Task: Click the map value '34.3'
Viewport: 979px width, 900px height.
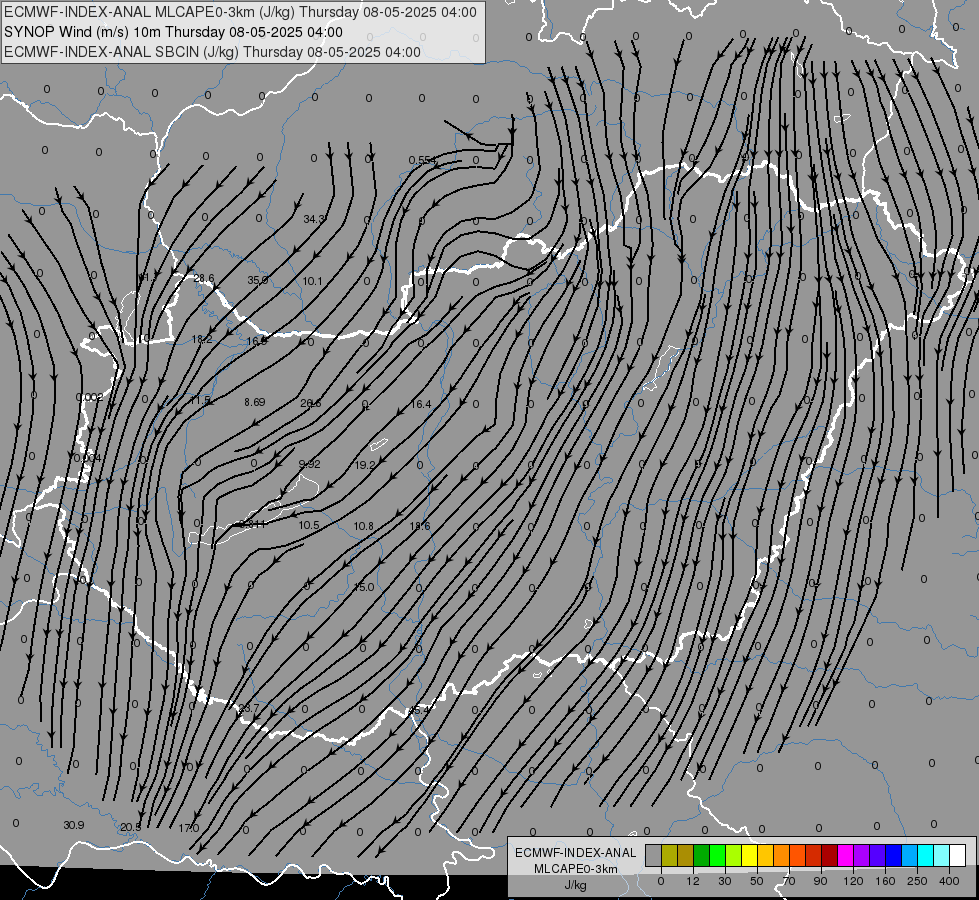Action: pos(314,219)
